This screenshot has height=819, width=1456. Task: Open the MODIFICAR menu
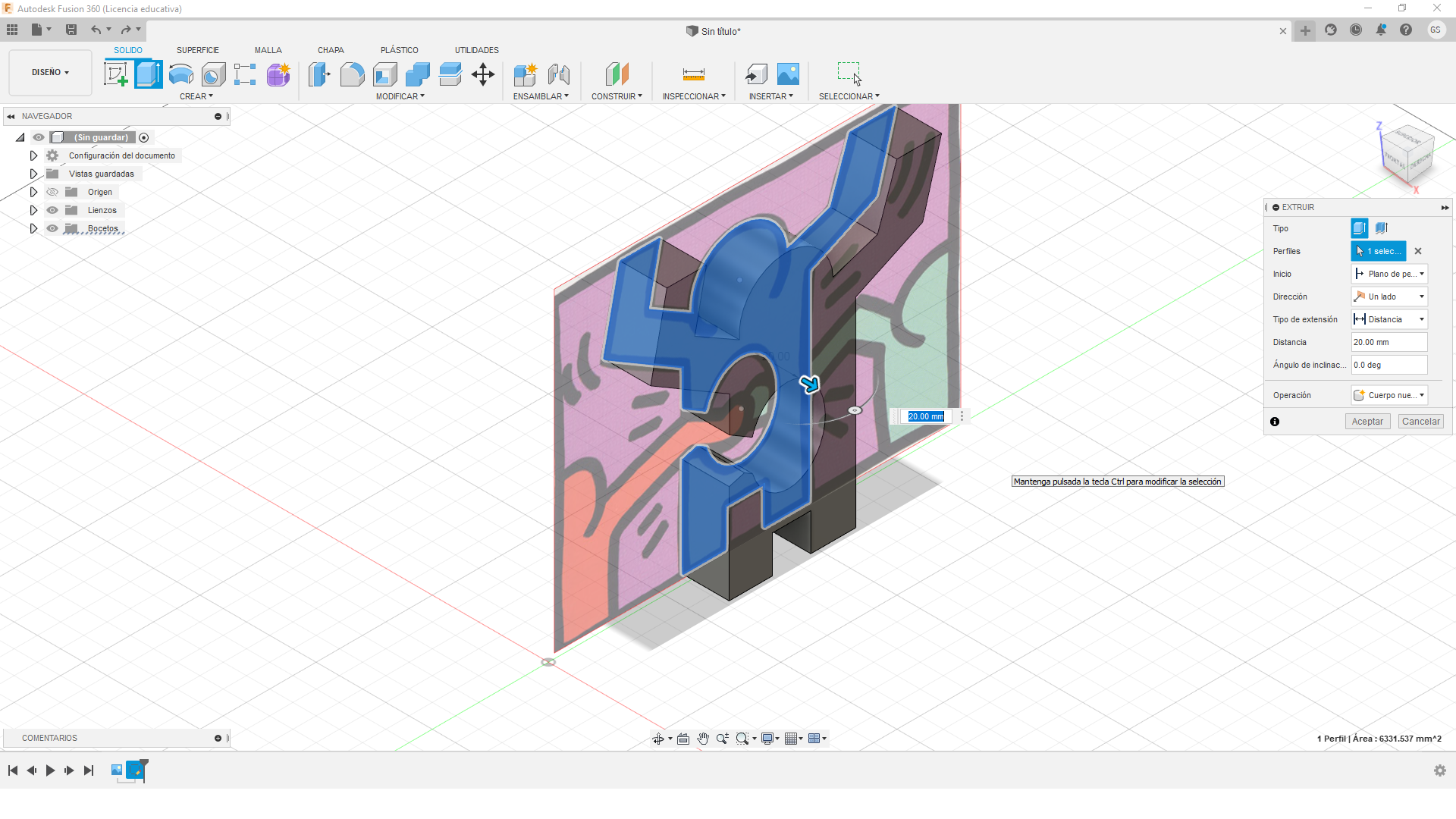coord(400,96)
